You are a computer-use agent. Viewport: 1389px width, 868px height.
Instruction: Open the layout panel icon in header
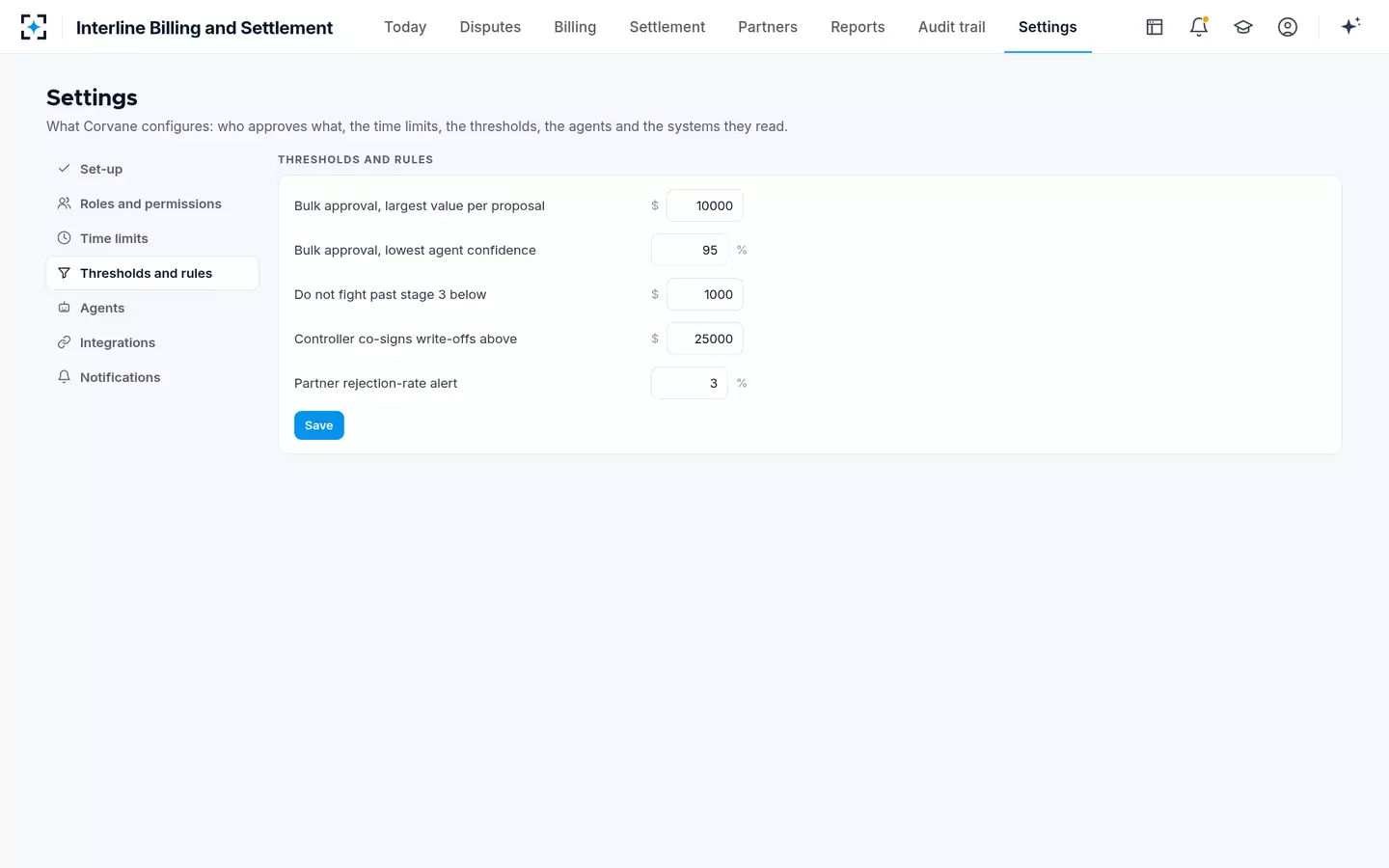tap(1155, 27)
